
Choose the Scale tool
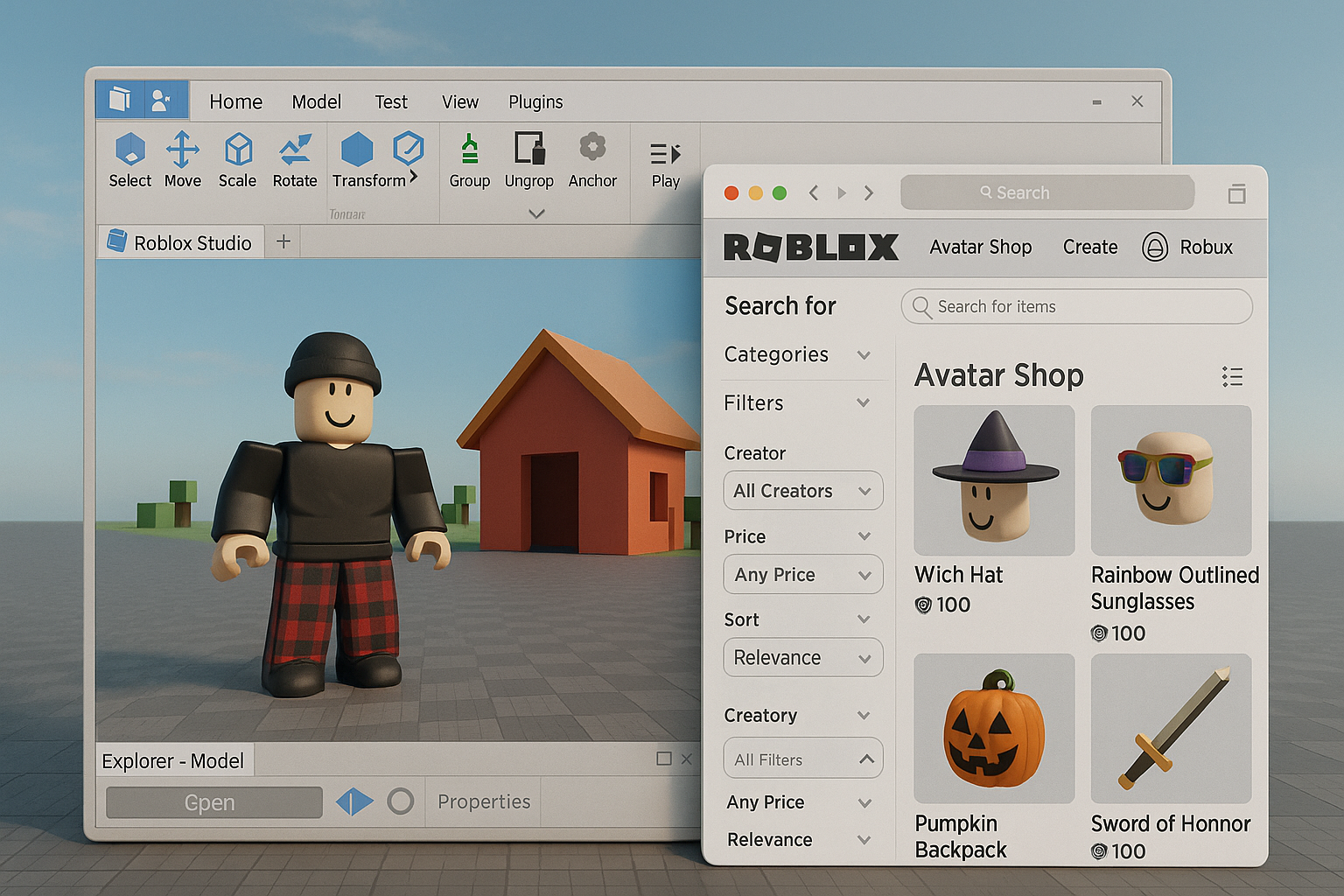pyautogui.click(x=237, y=159)
